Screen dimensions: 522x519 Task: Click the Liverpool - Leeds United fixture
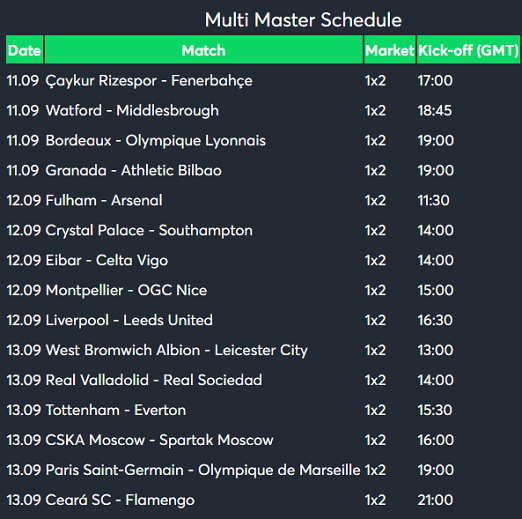pyautogui.click(x=129, y=320)
